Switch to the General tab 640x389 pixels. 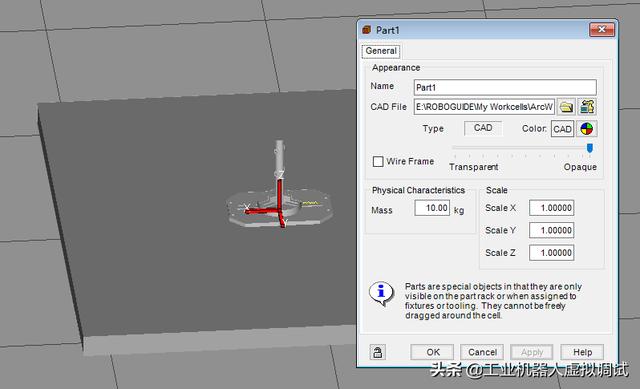pyautogui.click(x=381, y=51)
